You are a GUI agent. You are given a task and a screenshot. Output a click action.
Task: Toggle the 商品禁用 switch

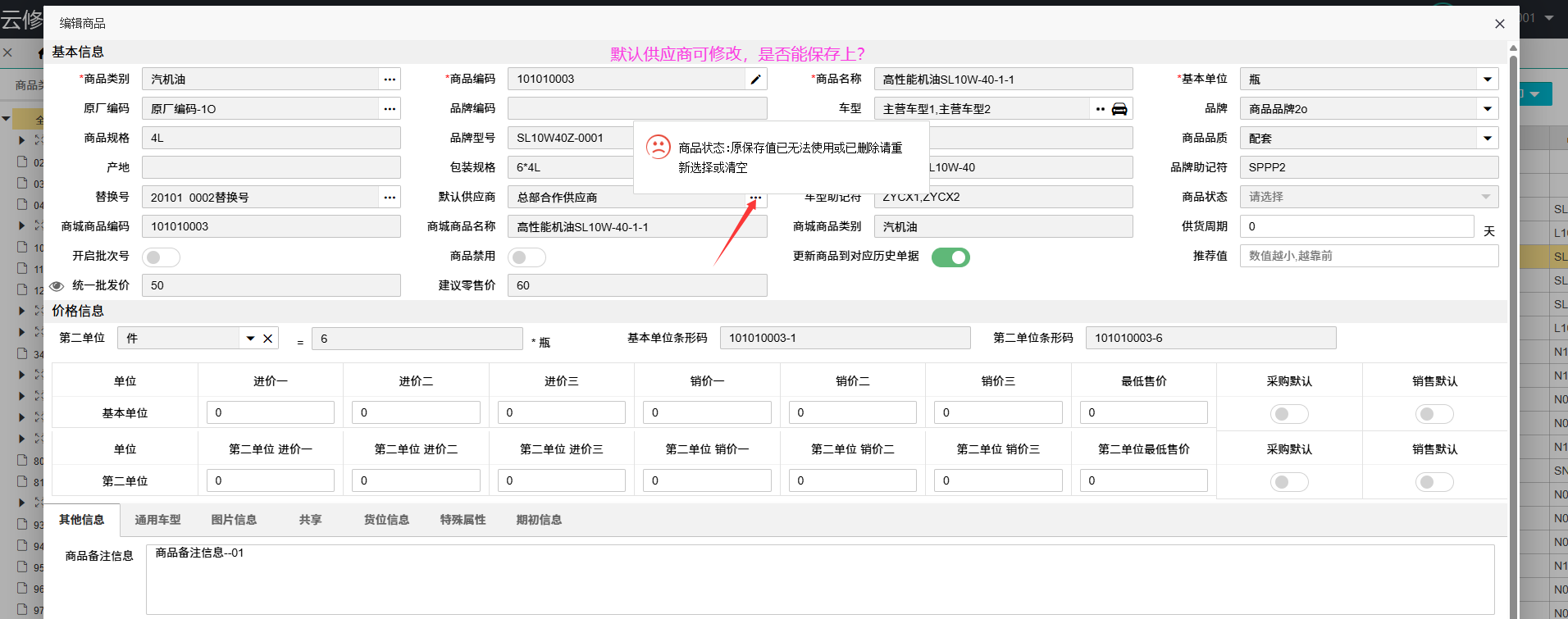pos(526,257)
